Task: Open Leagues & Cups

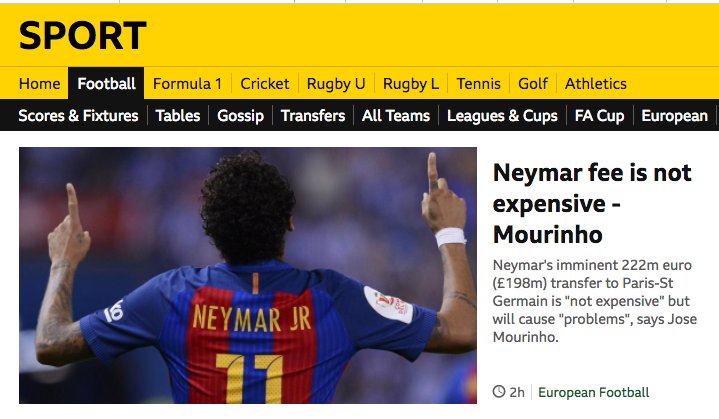Action: tap(502, 116)
